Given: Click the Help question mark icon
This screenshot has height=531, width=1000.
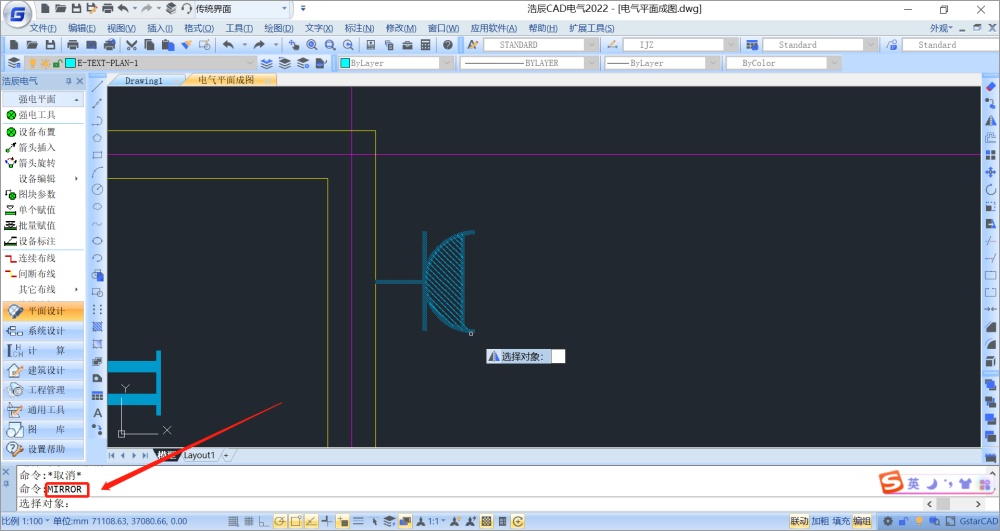Looking at the screenshot, I should (448, 45).
